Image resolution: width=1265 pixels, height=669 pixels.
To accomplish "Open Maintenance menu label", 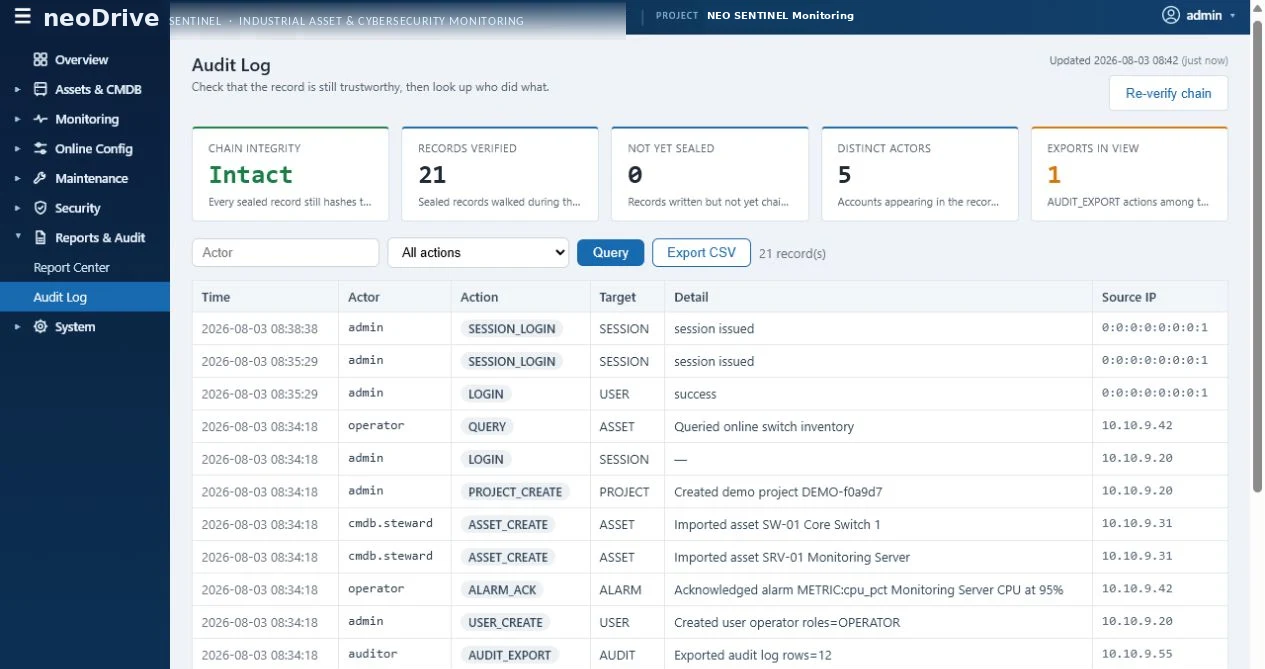I will coord(91,178).
